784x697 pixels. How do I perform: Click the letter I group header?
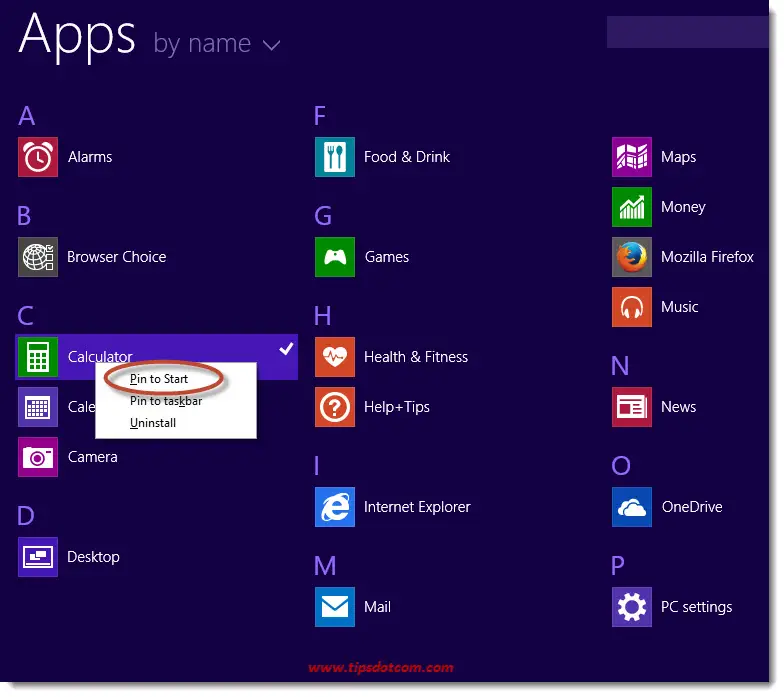tap(316, 466)
